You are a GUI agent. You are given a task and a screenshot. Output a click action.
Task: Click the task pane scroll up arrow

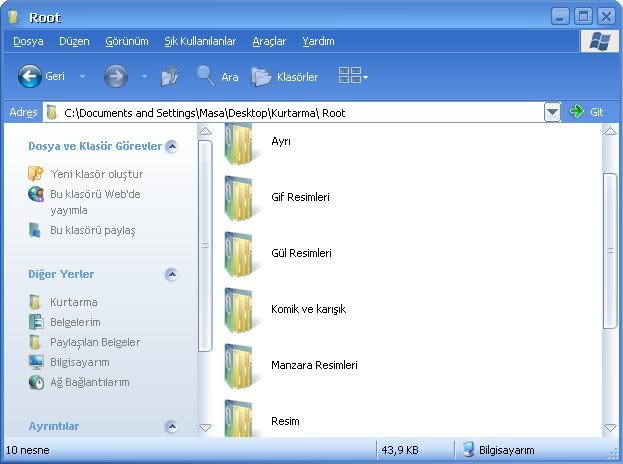[x=205, y=131]
